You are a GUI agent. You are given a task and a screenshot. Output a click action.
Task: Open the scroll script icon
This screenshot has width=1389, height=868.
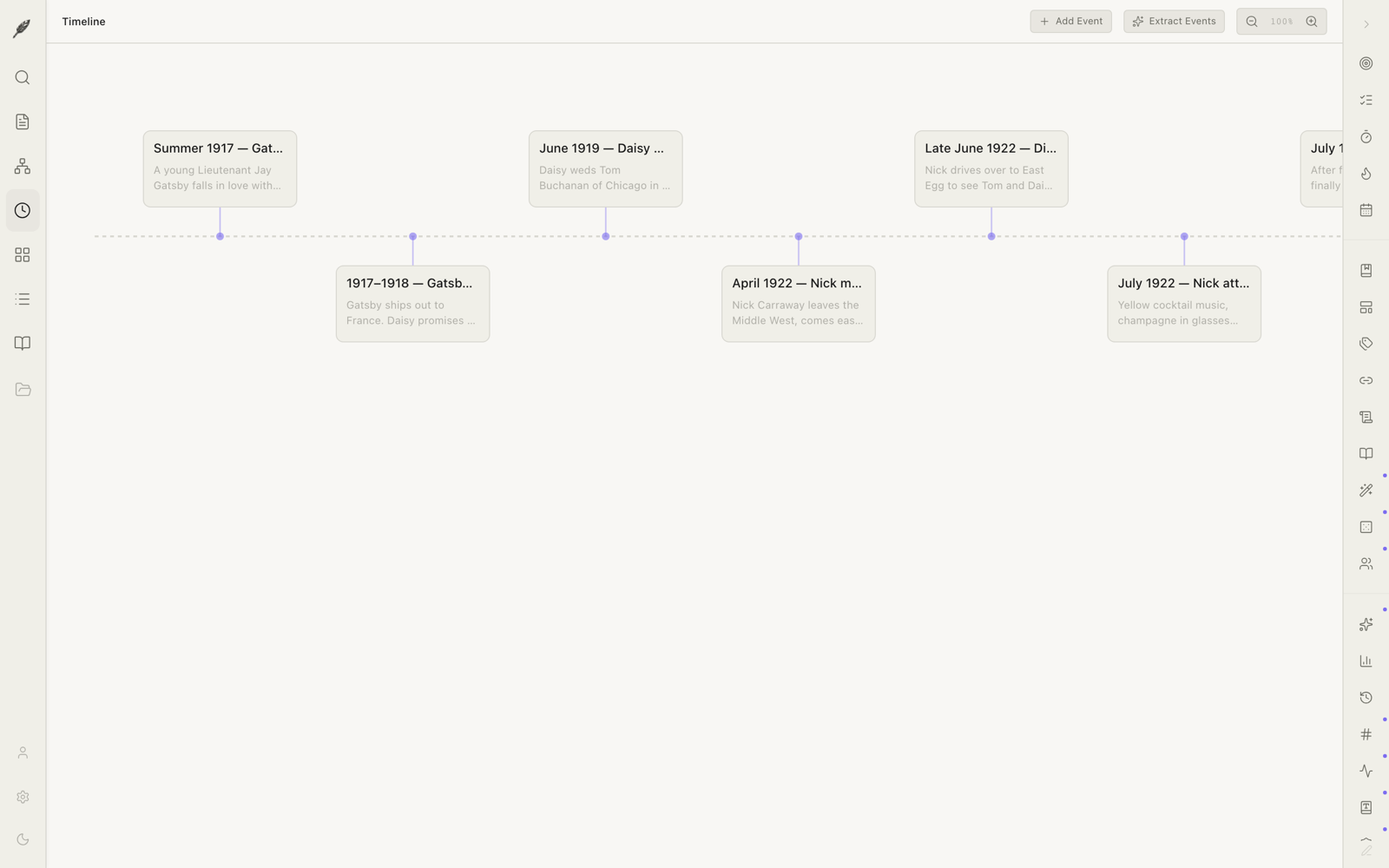pos(1366,418)
